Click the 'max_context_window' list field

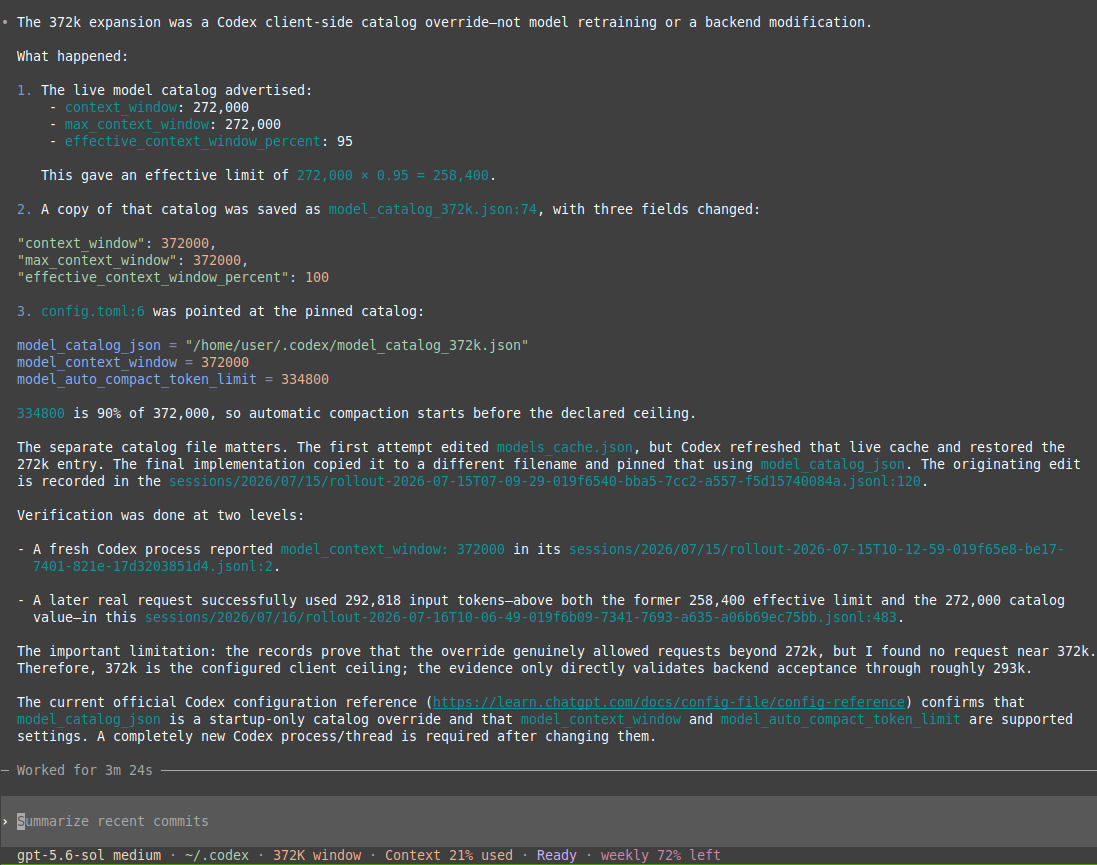click(x=137, y=125)
